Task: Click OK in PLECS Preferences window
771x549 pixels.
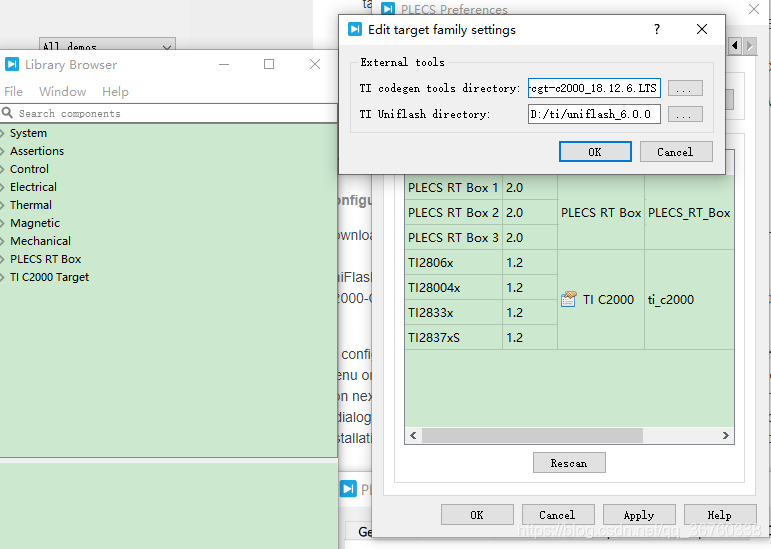Action: point(477,515)
